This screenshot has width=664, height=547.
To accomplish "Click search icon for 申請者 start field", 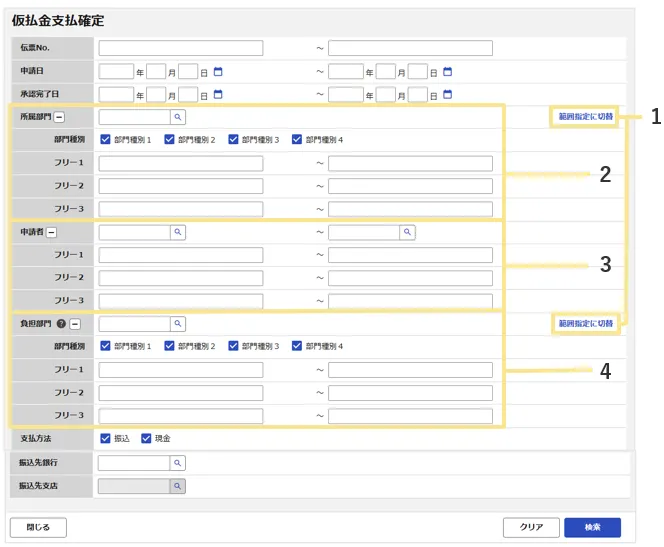I will click(x=177, y=232).
